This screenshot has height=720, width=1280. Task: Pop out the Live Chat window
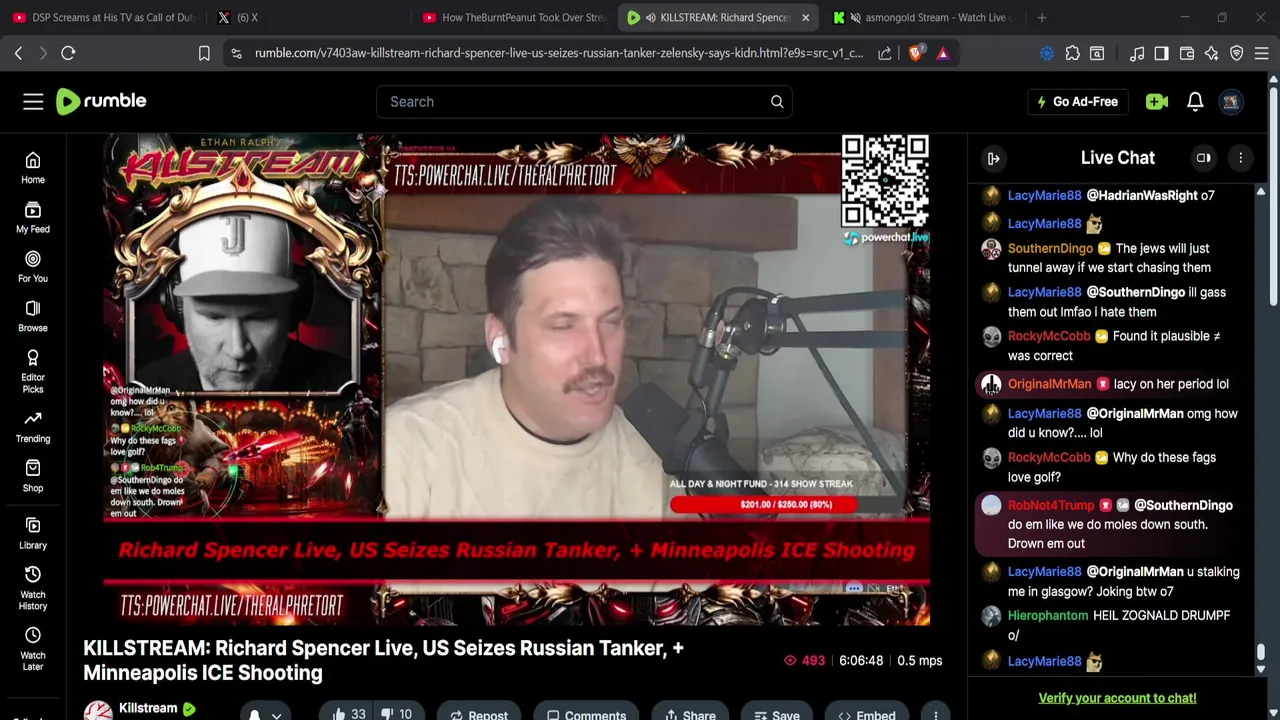point(1204,158)
